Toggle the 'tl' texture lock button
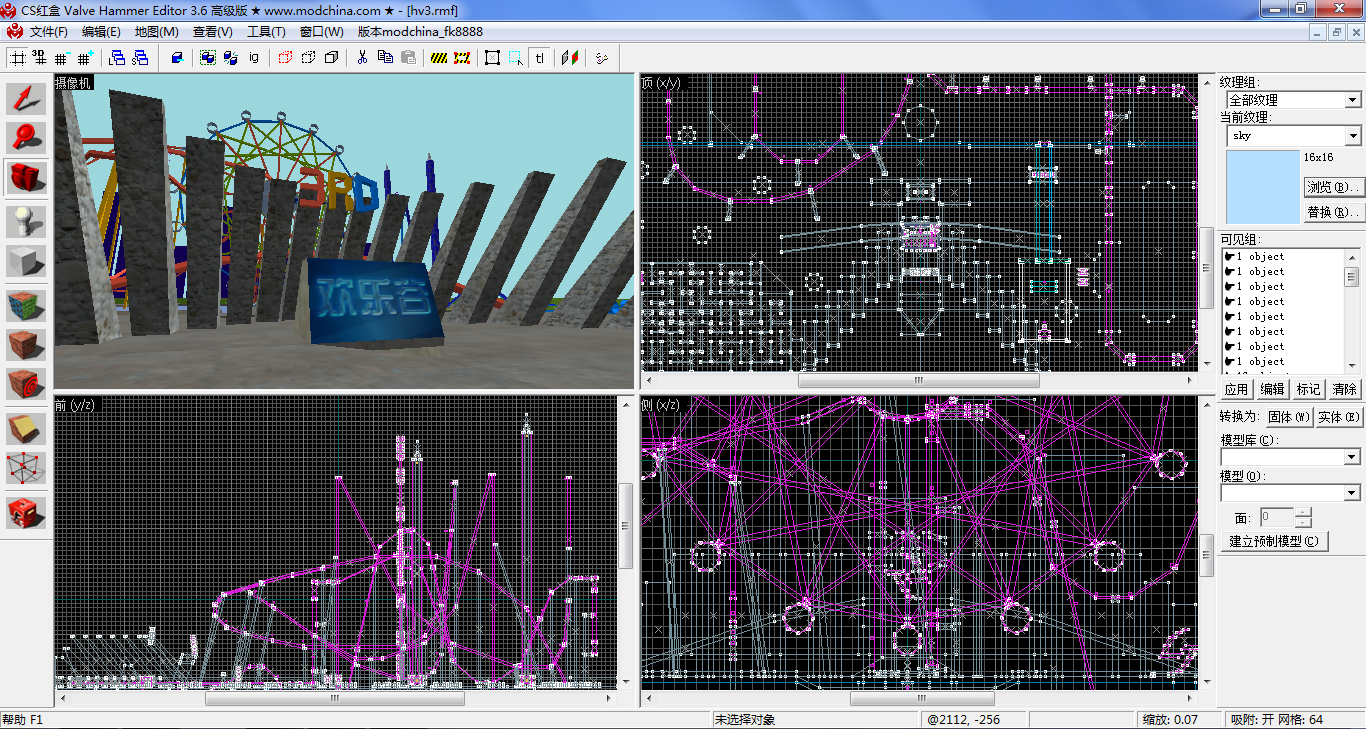This screenshot has height=729, width=1366. click(540, 58)
